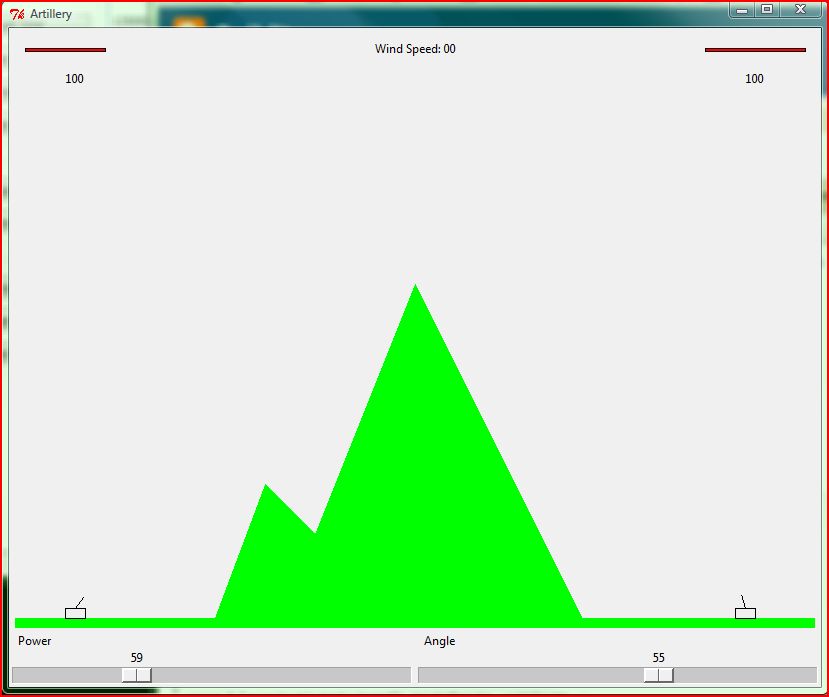The image size is (829, 697).
Task: Click the Wind Speed label
Action: click(415, 49)
